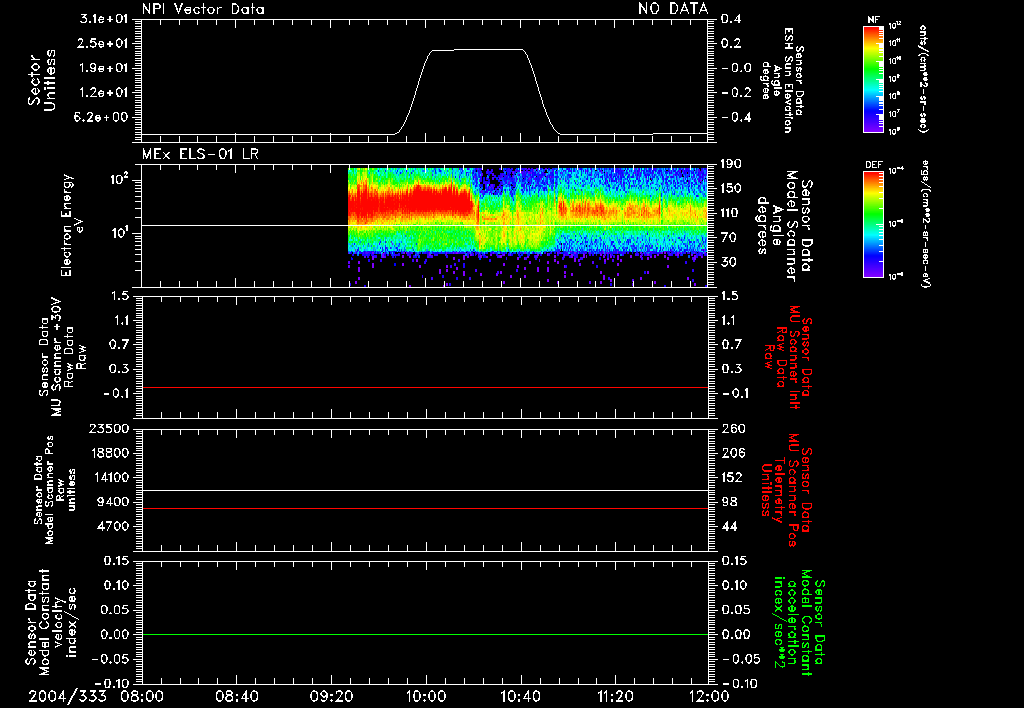Click the 18800 tick label

(109, 453)
